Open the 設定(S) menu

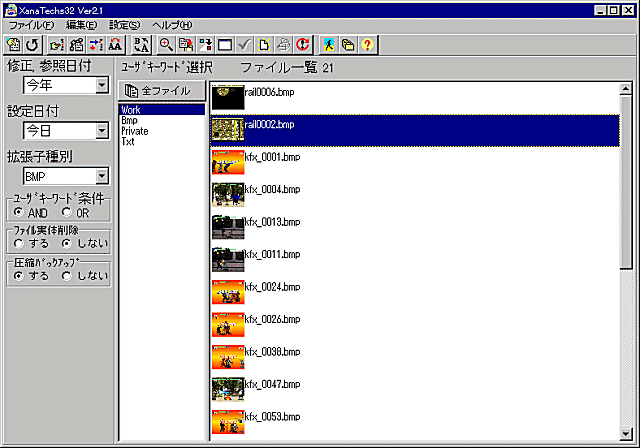[x=124, y=25]
